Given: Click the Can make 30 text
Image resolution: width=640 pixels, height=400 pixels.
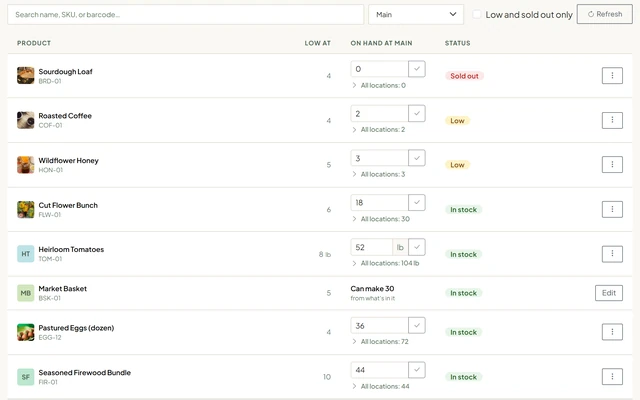Looking at the screenshot, I should coord(372,289).
